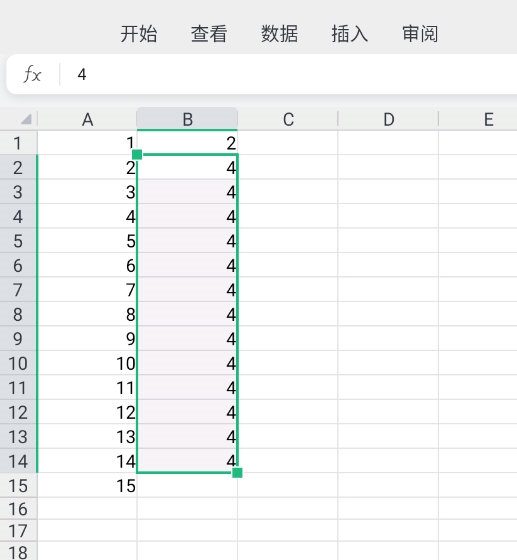Select row 17 header
Image resolution: width=517 pixels, height=560 pixels.
(18, 531)
